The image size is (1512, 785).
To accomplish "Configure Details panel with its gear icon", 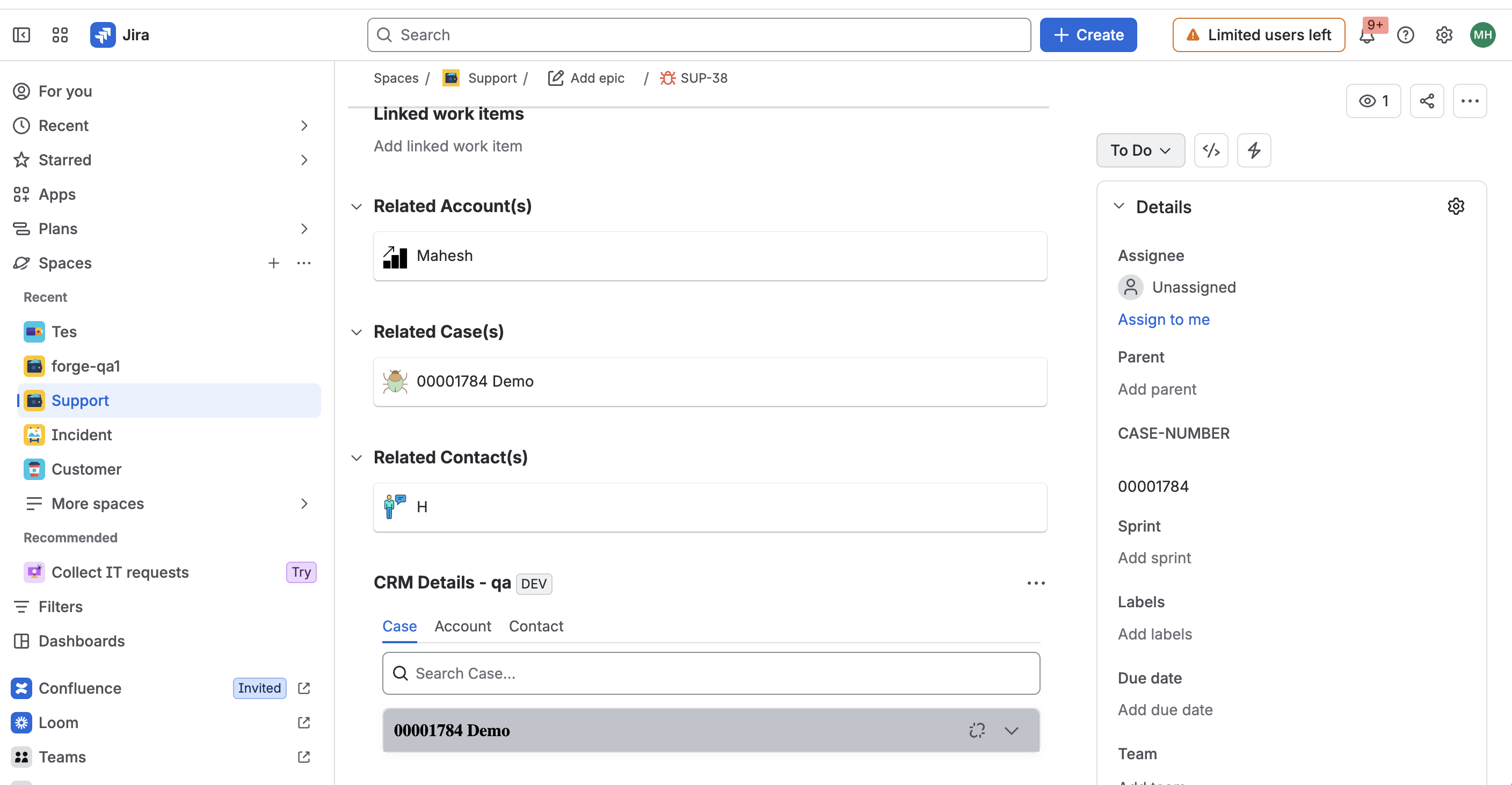I will 1456,207.
